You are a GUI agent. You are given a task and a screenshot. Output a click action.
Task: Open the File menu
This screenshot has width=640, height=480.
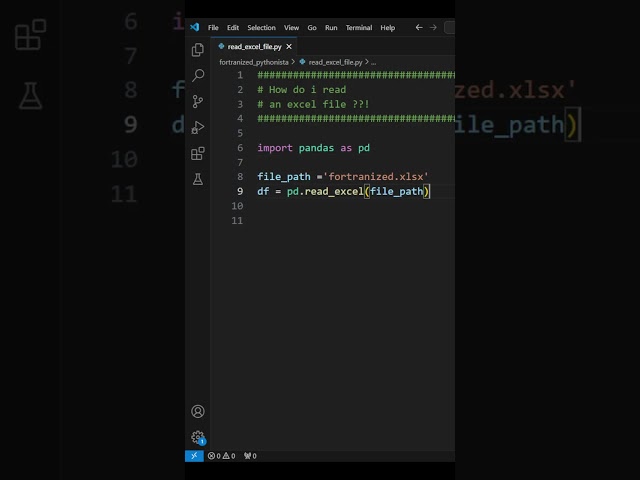(213, 28)
